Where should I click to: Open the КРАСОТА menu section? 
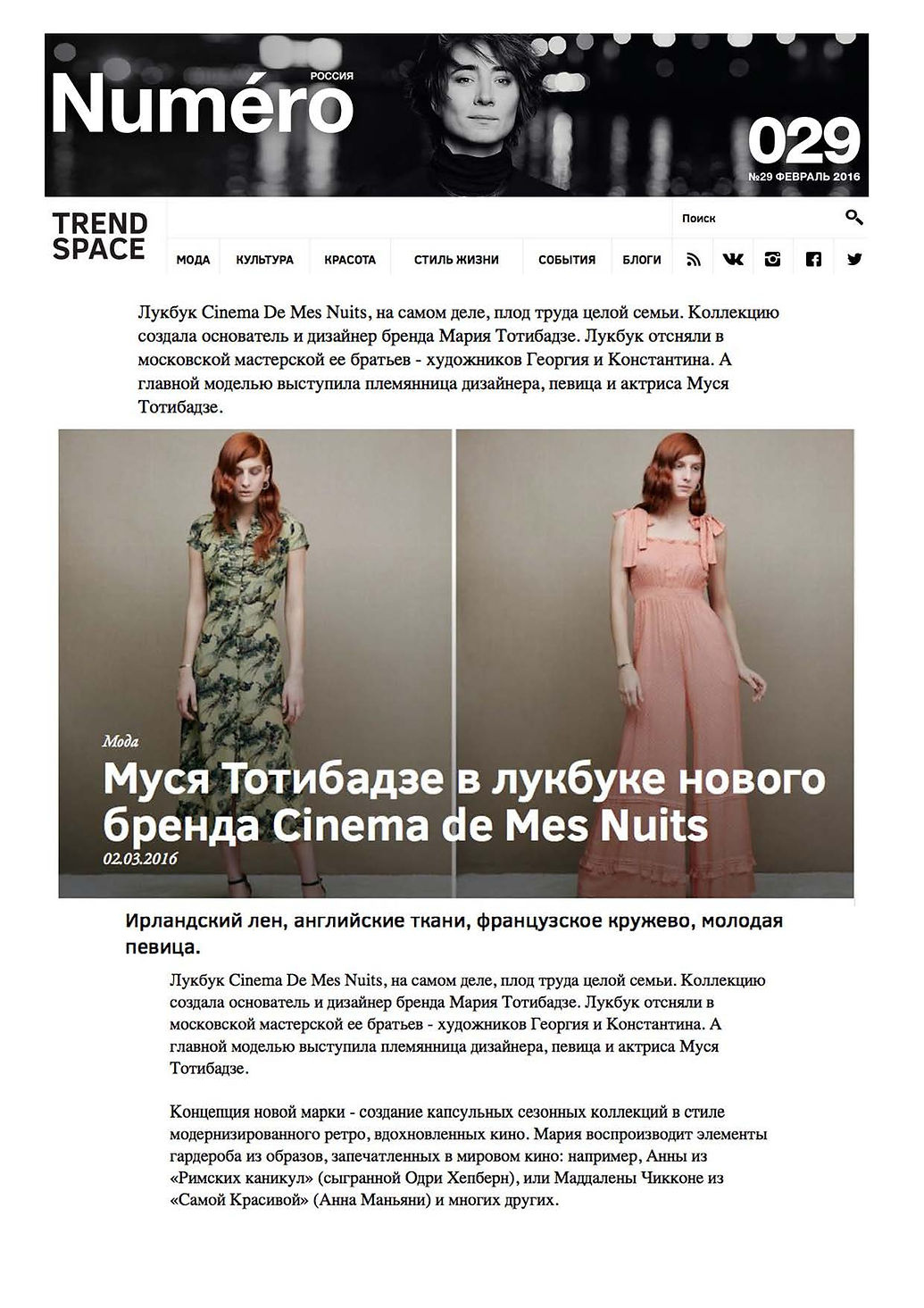click(350, 260)
